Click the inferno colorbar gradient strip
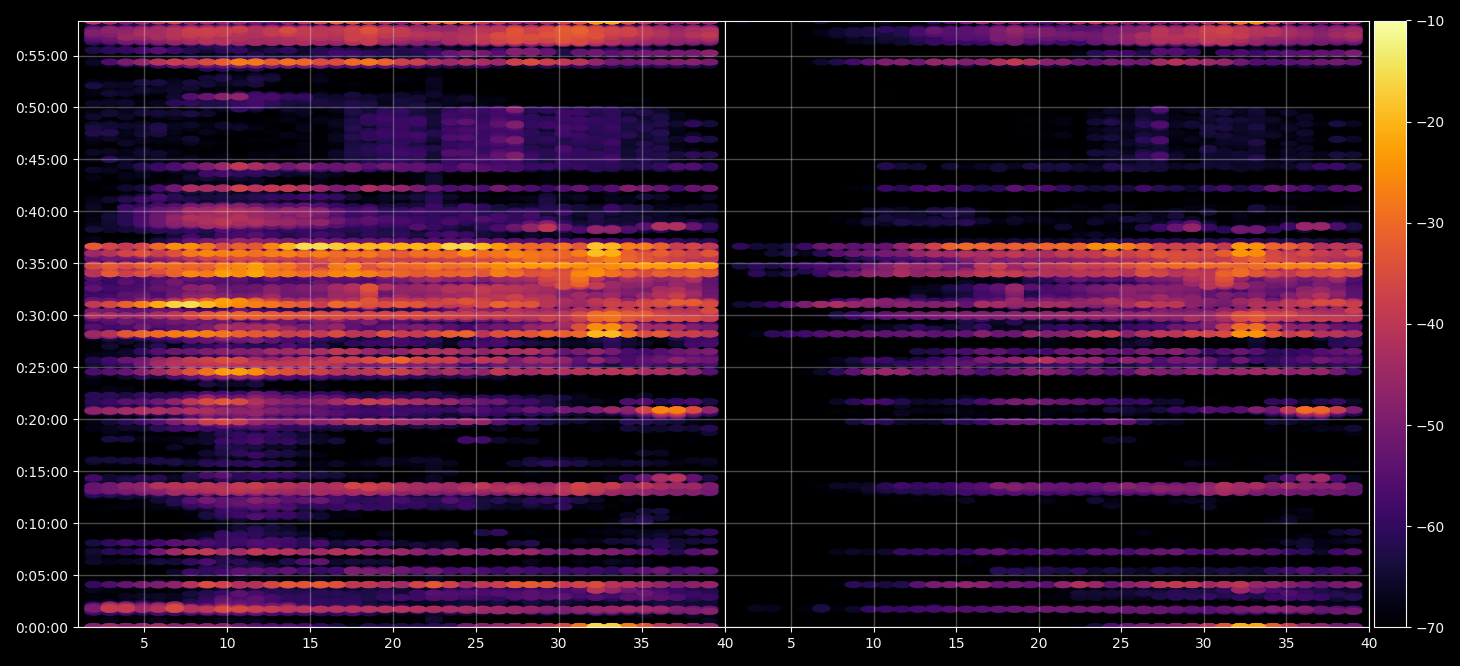The height and width of the screenshot is (666, 1460). (1390, 324)
